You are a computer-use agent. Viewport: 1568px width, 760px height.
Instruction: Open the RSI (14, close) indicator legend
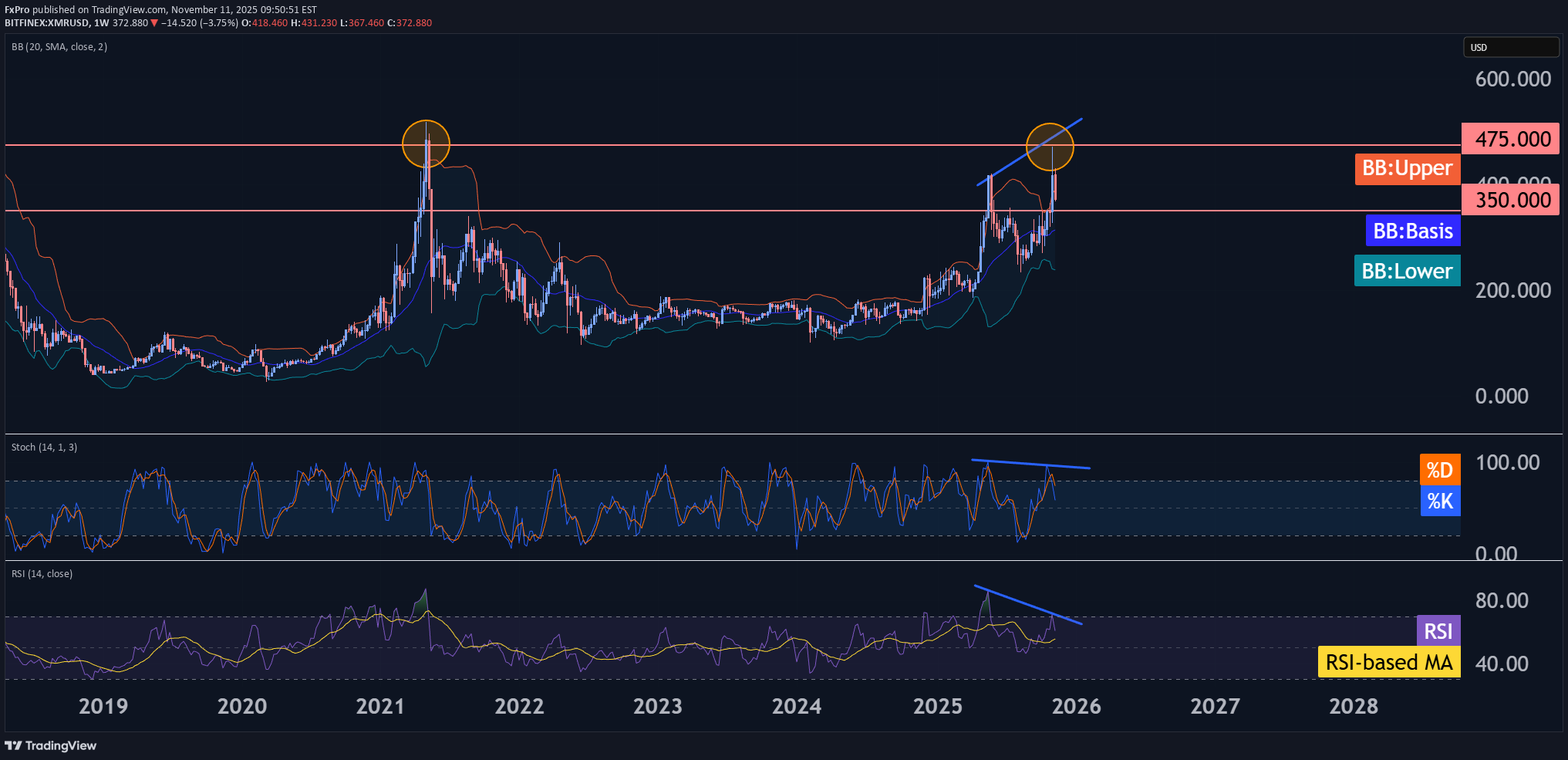coord(42,574)
